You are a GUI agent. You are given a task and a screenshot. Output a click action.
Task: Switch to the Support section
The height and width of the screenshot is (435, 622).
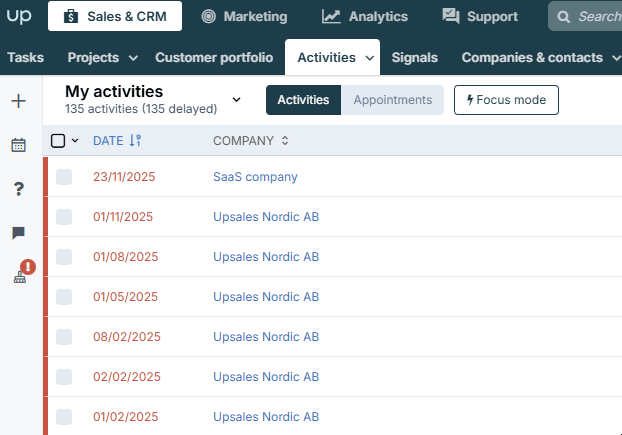(x=480, y=16)
